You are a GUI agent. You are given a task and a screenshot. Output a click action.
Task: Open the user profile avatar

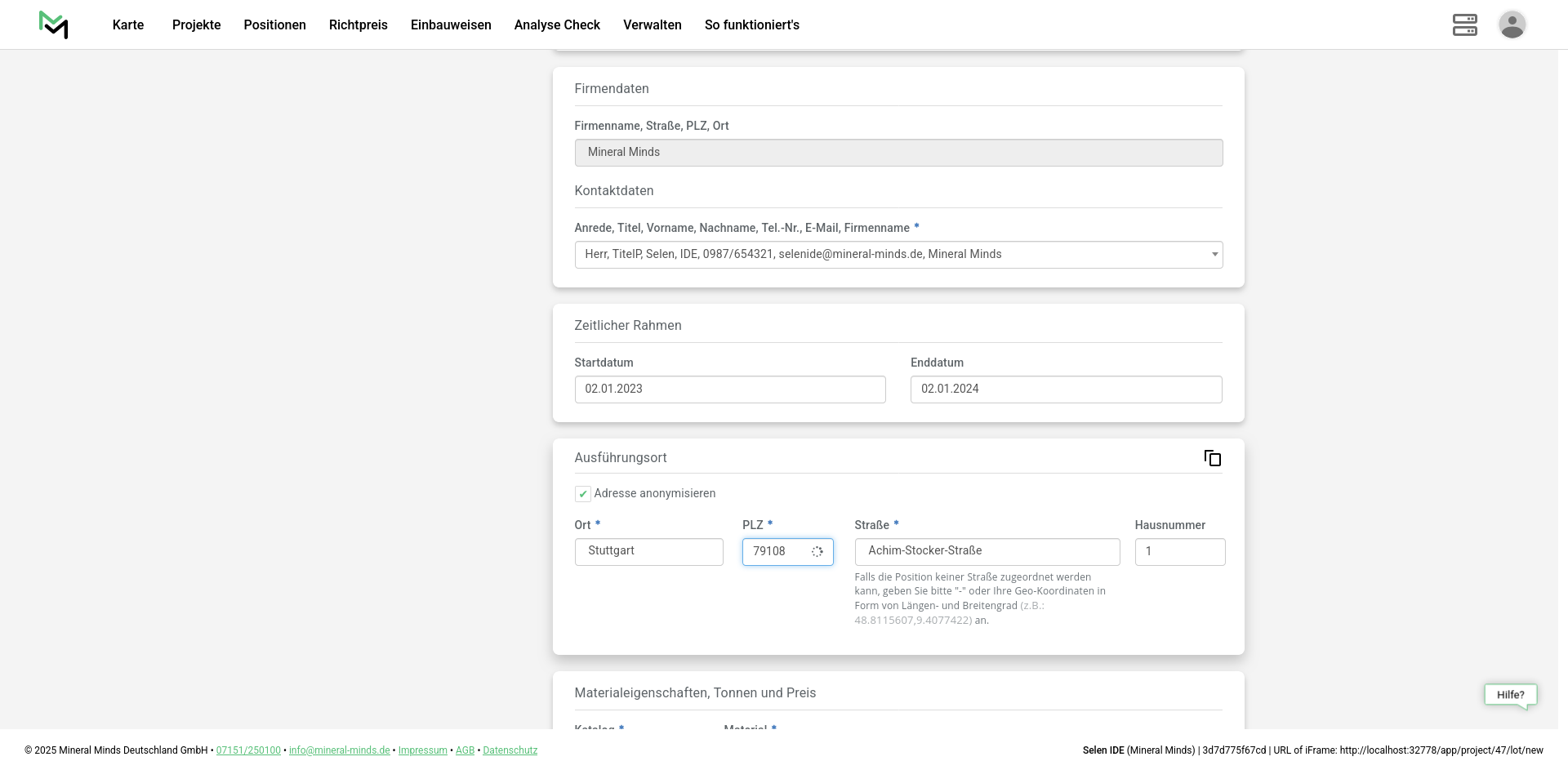pos(1512,24)
